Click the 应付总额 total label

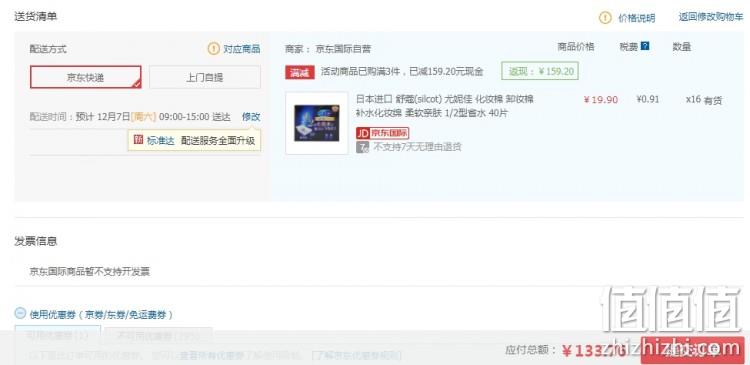pyautogui.click(x=530, y=350)
